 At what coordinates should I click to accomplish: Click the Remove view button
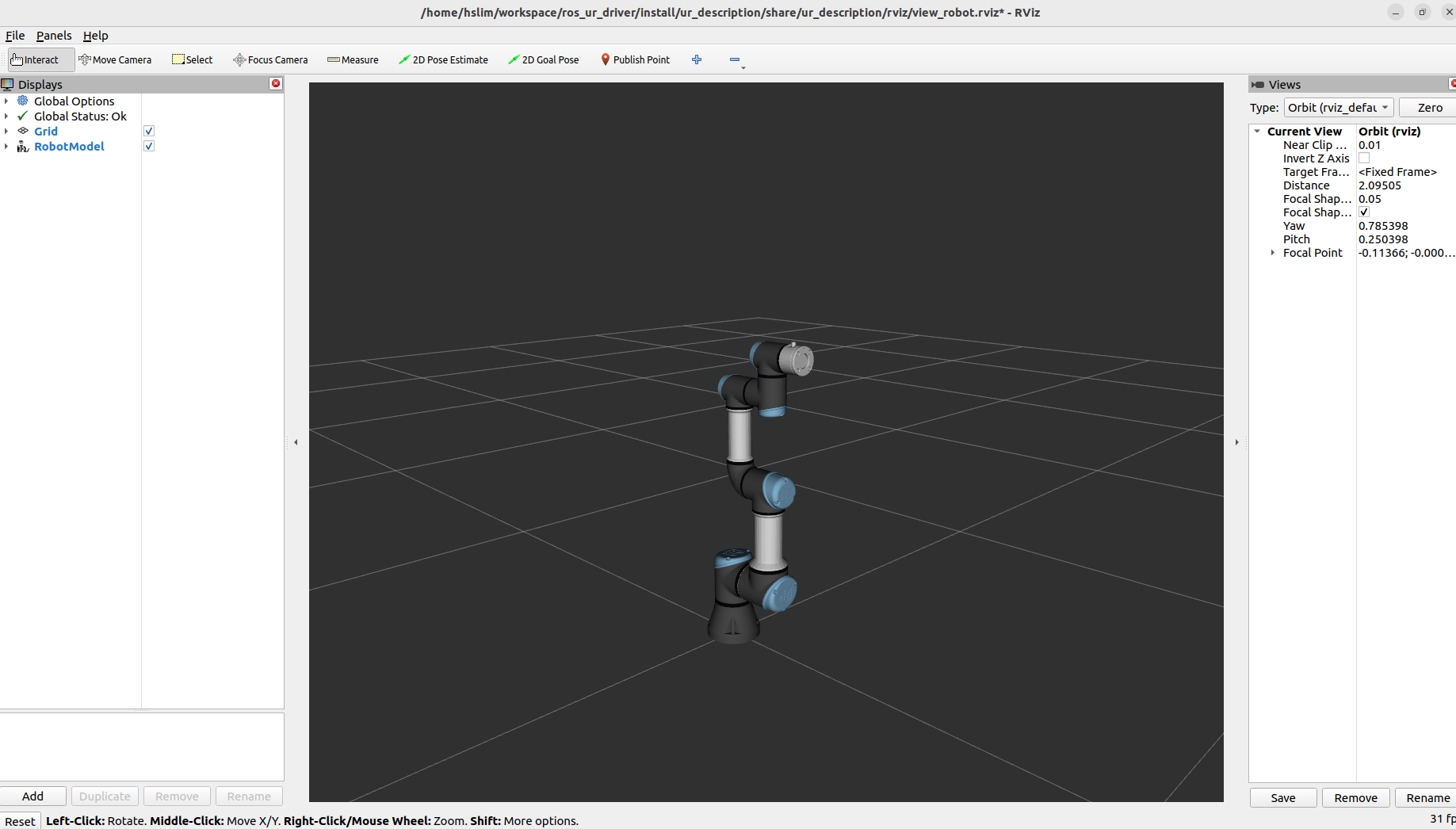click(1355, 797)
